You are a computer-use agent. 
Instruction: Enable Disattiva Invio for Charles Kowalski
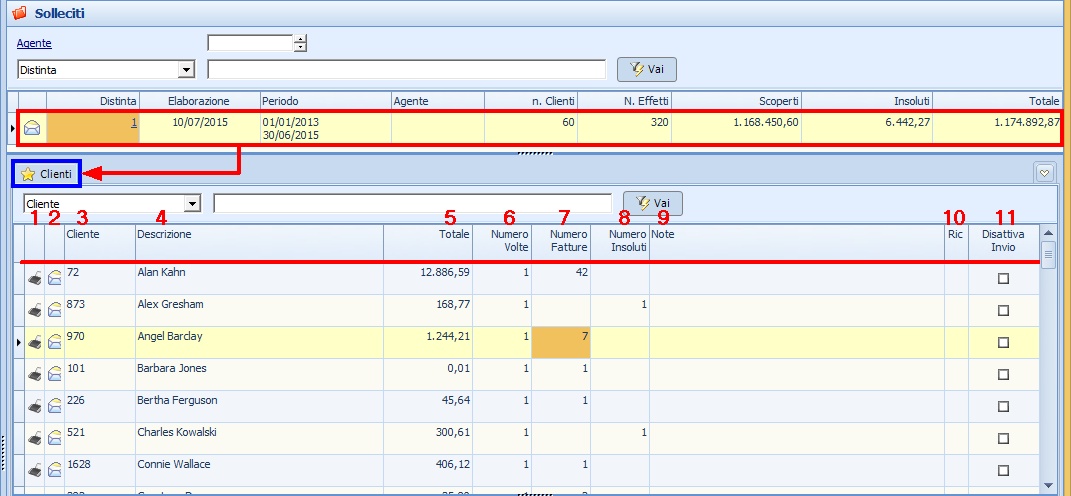(1003, 439)
